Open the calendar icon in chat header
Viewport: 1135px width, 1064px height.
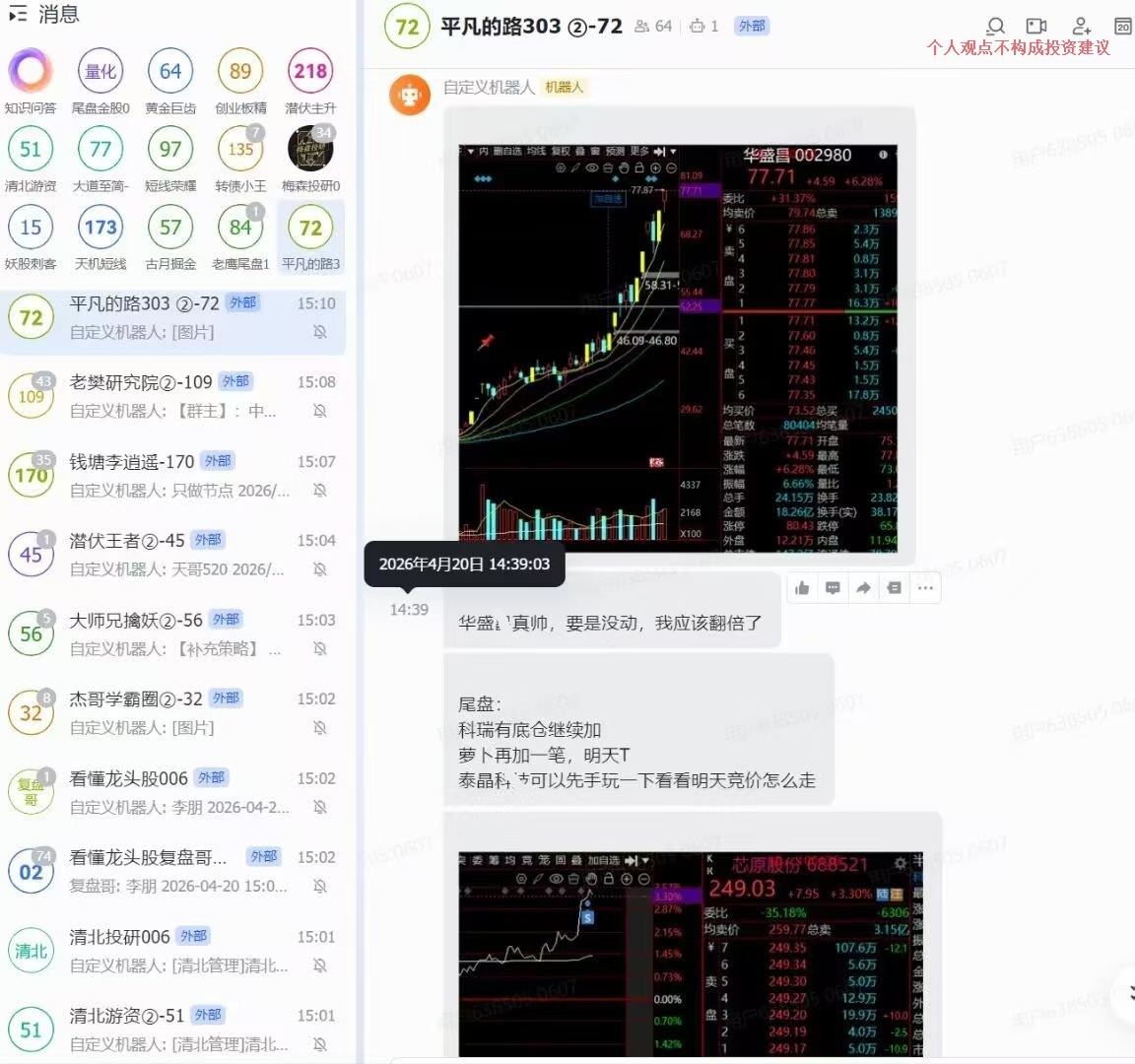tap(1122, 26)
